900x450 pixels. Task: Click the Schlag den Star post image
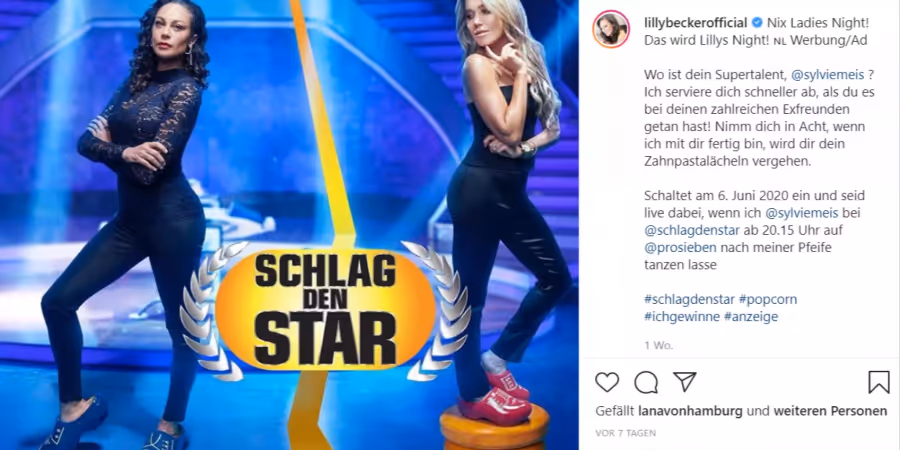click(289, 225)
